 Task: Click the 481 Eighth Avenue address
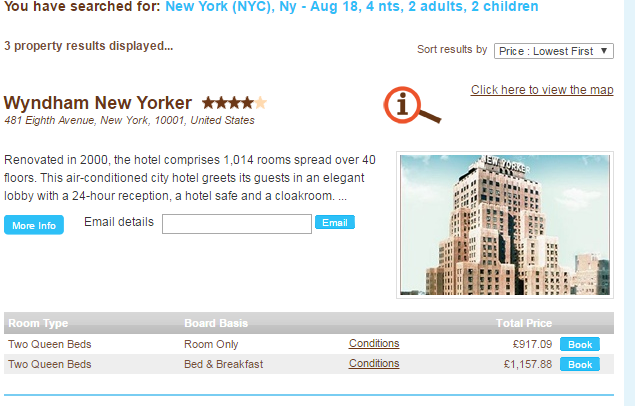point(129,121)
